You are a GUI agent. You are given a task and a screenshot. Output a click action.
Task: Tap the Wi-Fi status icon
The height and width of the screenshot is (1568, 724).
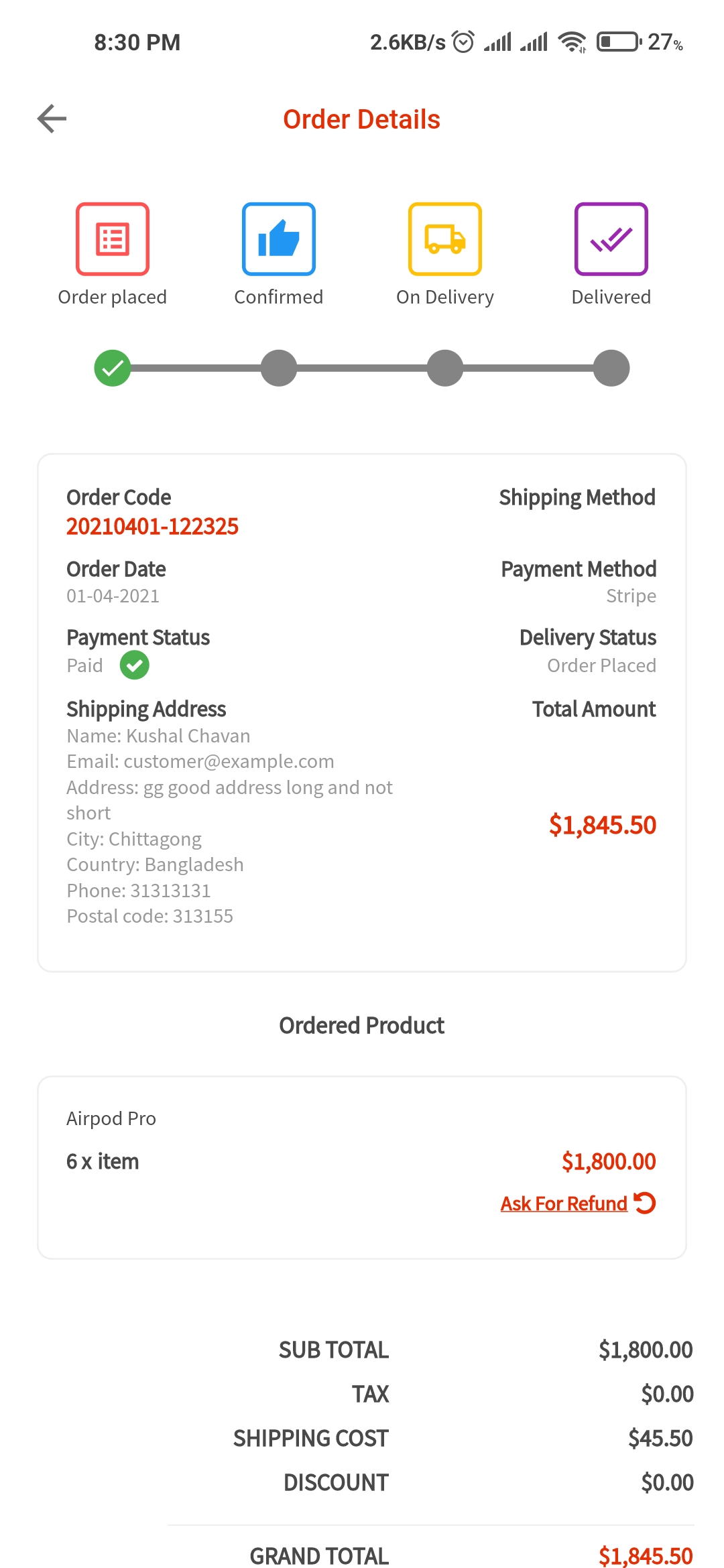572,42
